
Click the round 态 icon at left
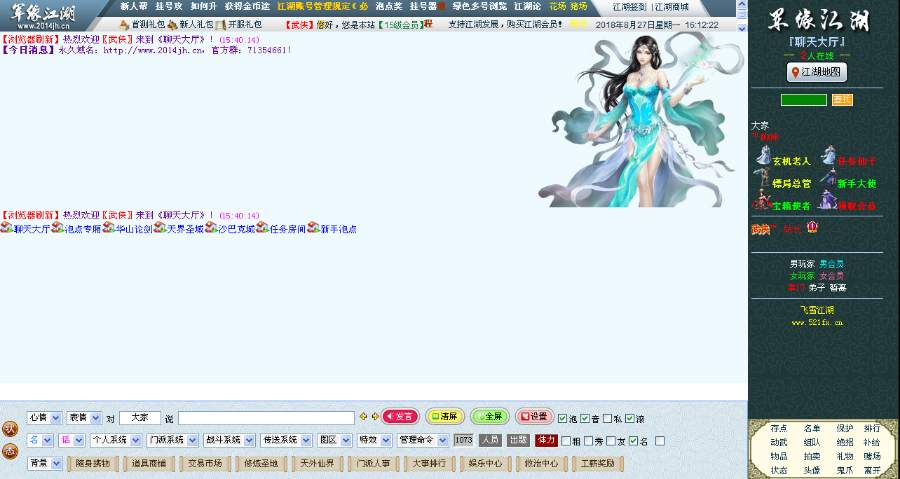[10, 451]
